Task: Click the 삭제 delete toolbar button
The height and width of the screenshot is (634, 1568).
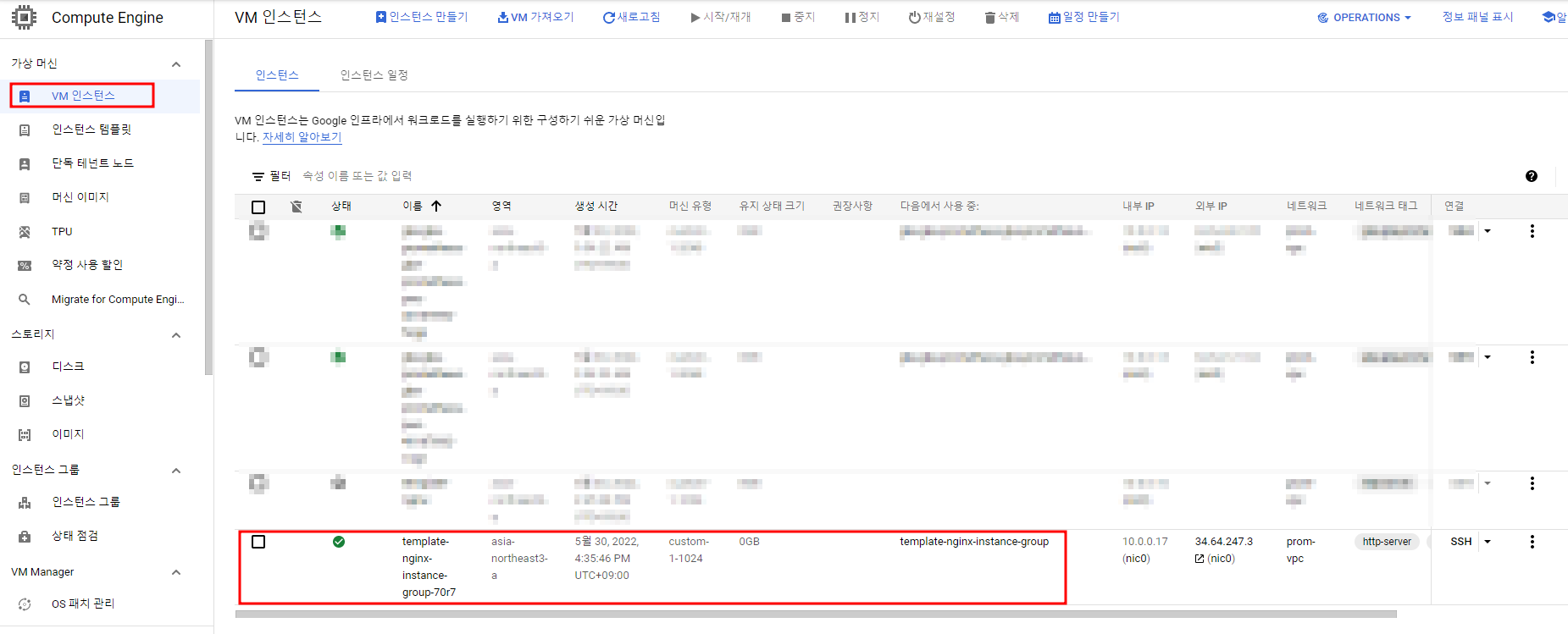Action: 1001,17
